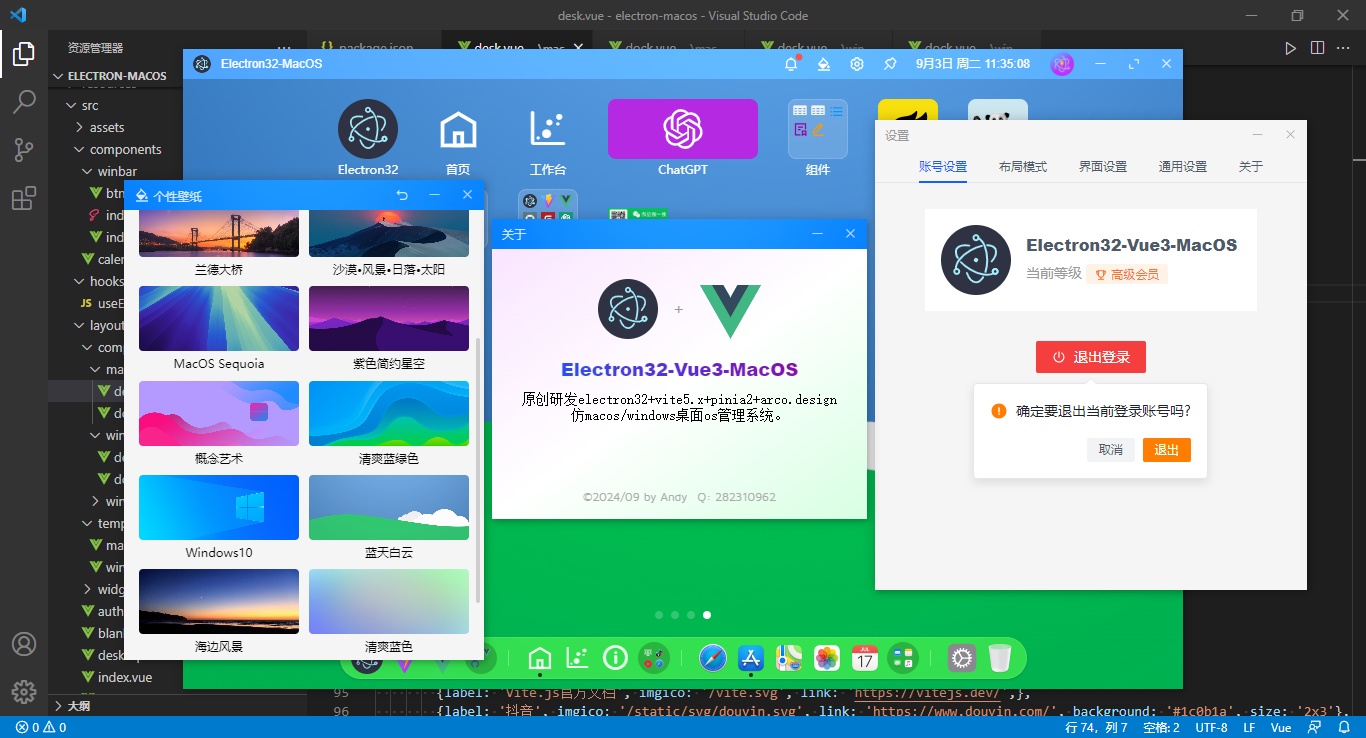Open the 关于 tab in settings
The width and height of the screenshot is (1366, 738).
click(x=1250, y=167)
